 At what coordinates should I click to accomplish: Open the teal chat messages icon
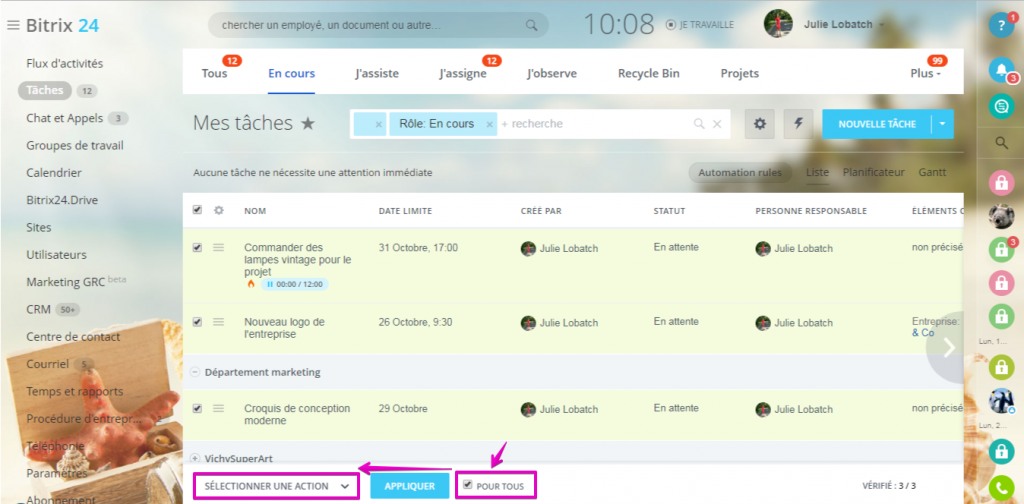pyautogui.click(x=1001, y=106)
